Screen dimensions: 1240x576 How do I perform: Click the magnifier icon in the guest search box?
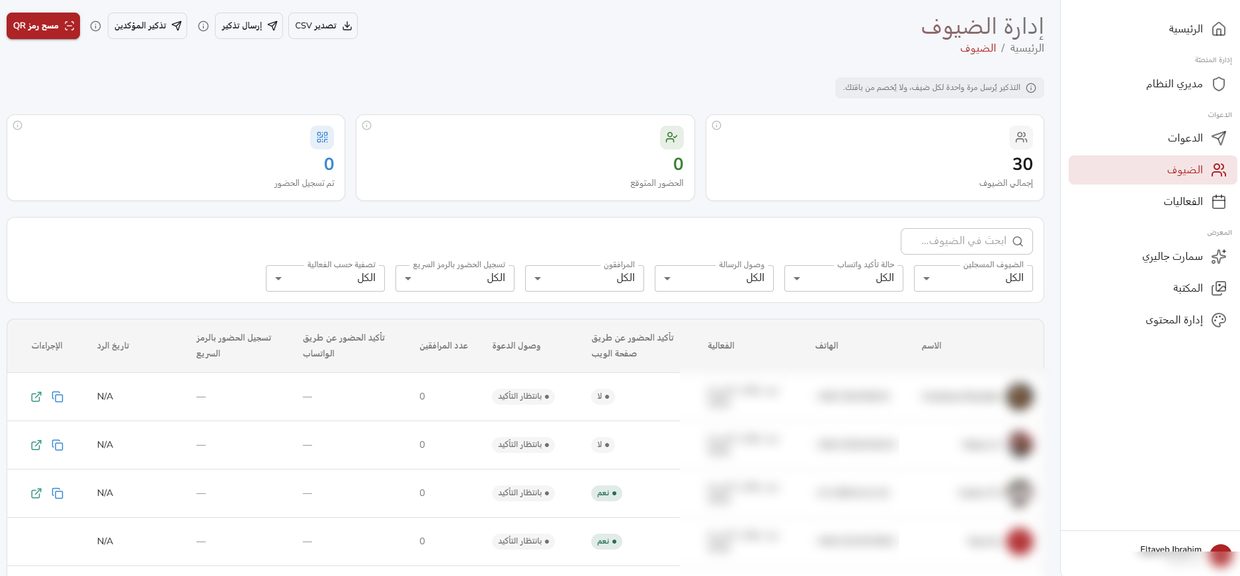tap(1018, 241)
